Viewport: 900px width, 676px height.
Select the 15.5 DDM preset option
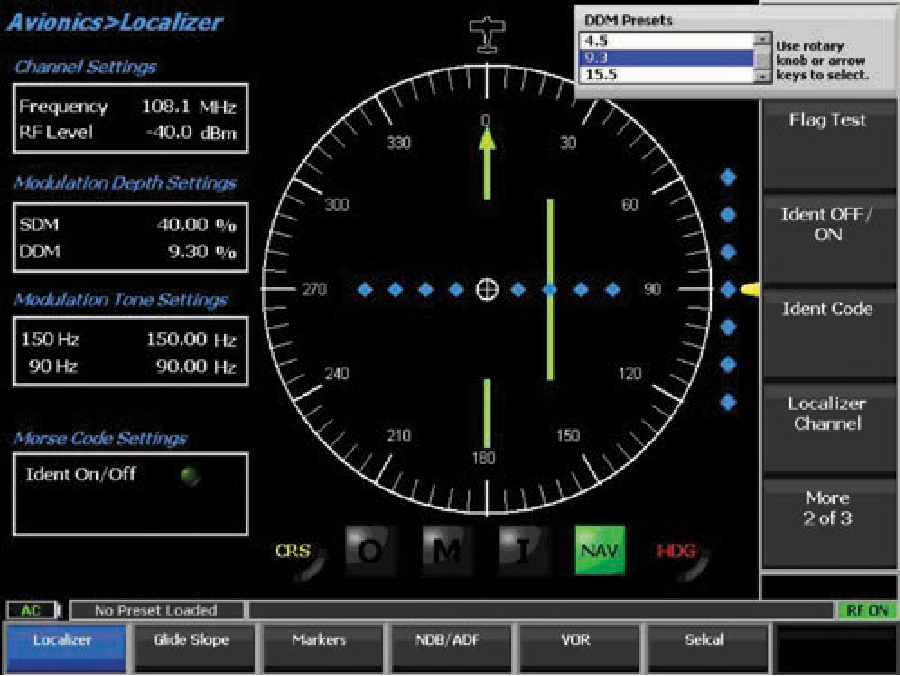[667, 74]
